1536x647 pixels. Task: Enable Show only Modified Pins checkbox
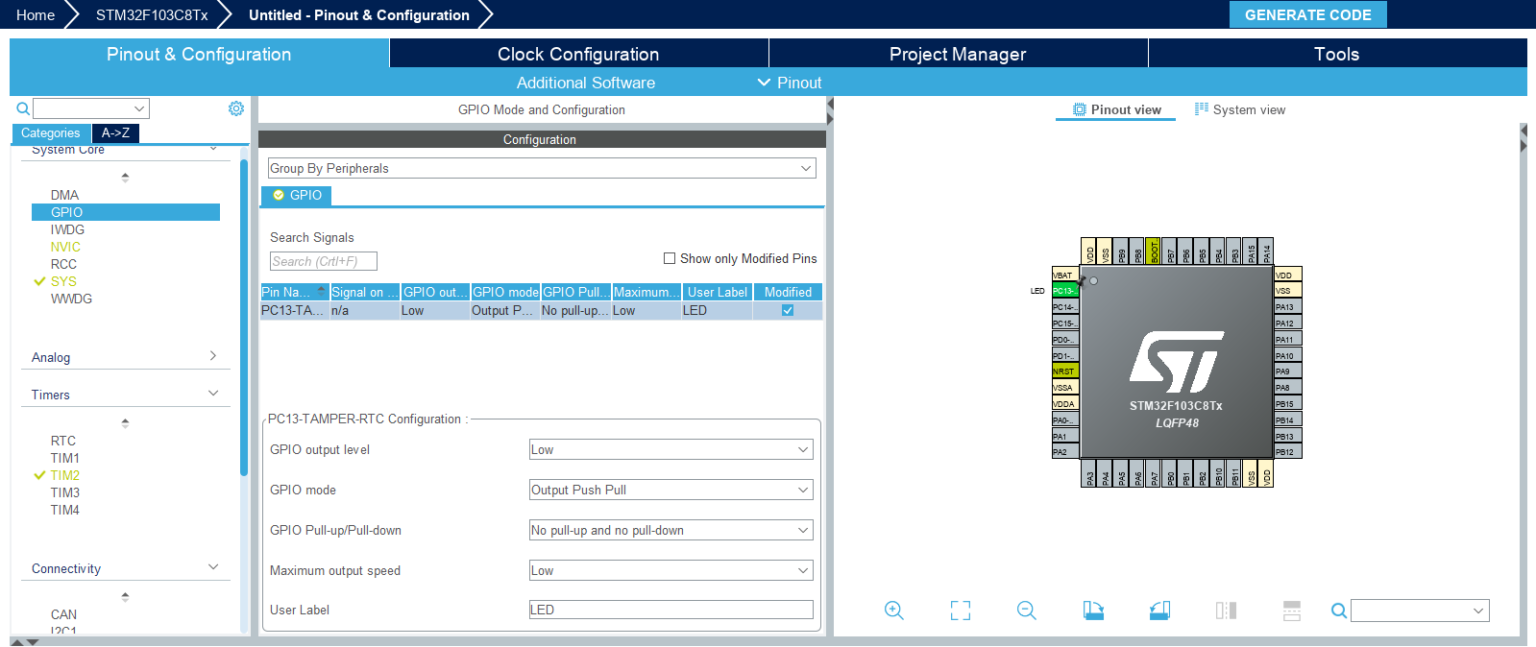(x=669, y=259)
